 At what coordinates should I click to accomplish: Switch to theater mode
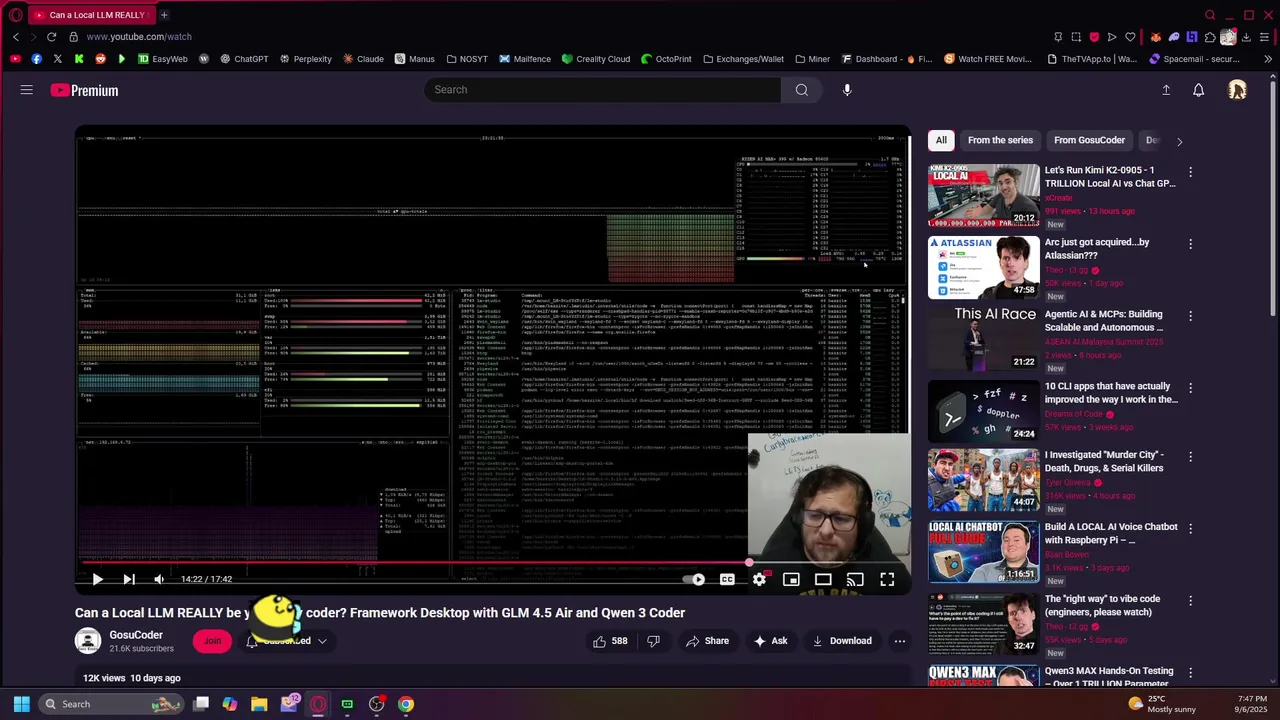click(823, 579)
